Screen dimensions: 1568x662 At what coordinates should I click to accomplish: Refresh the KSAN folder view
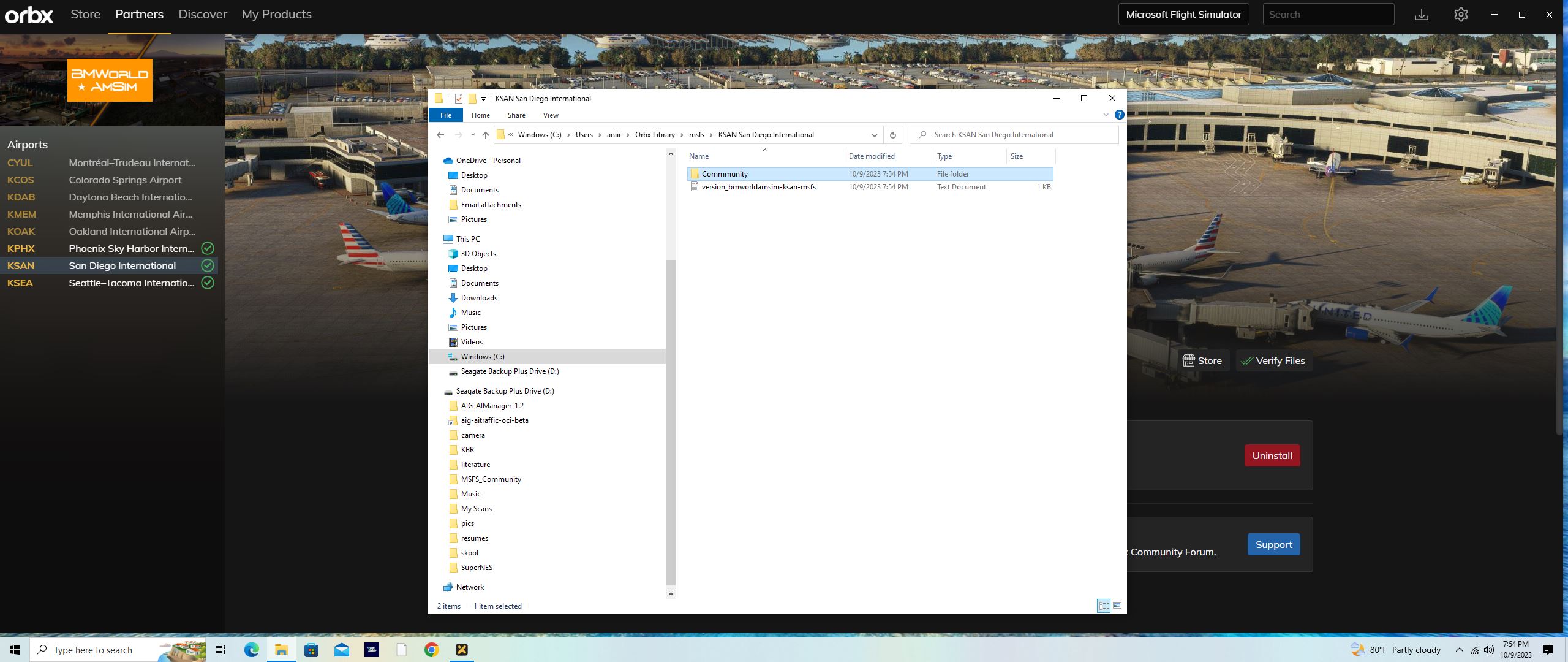coord(892,135)
